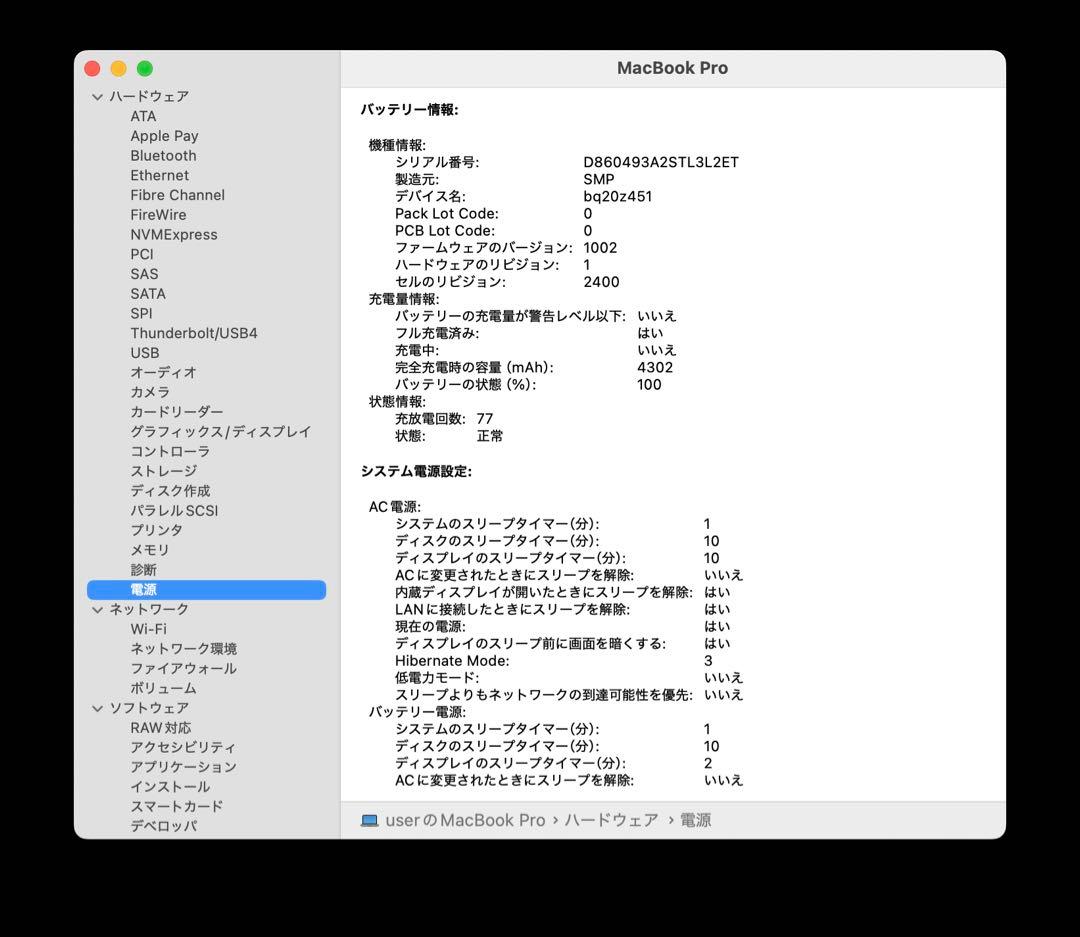Open the 診断 section
This screenshot has width=1080, height=937.
click(x=142, y=569)
